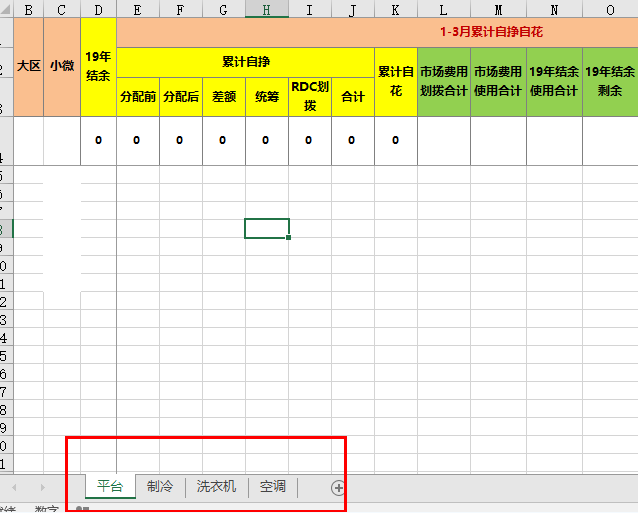Click the 合计 header cell
This screenshot has height=513, width=638.
pos(353,97)
